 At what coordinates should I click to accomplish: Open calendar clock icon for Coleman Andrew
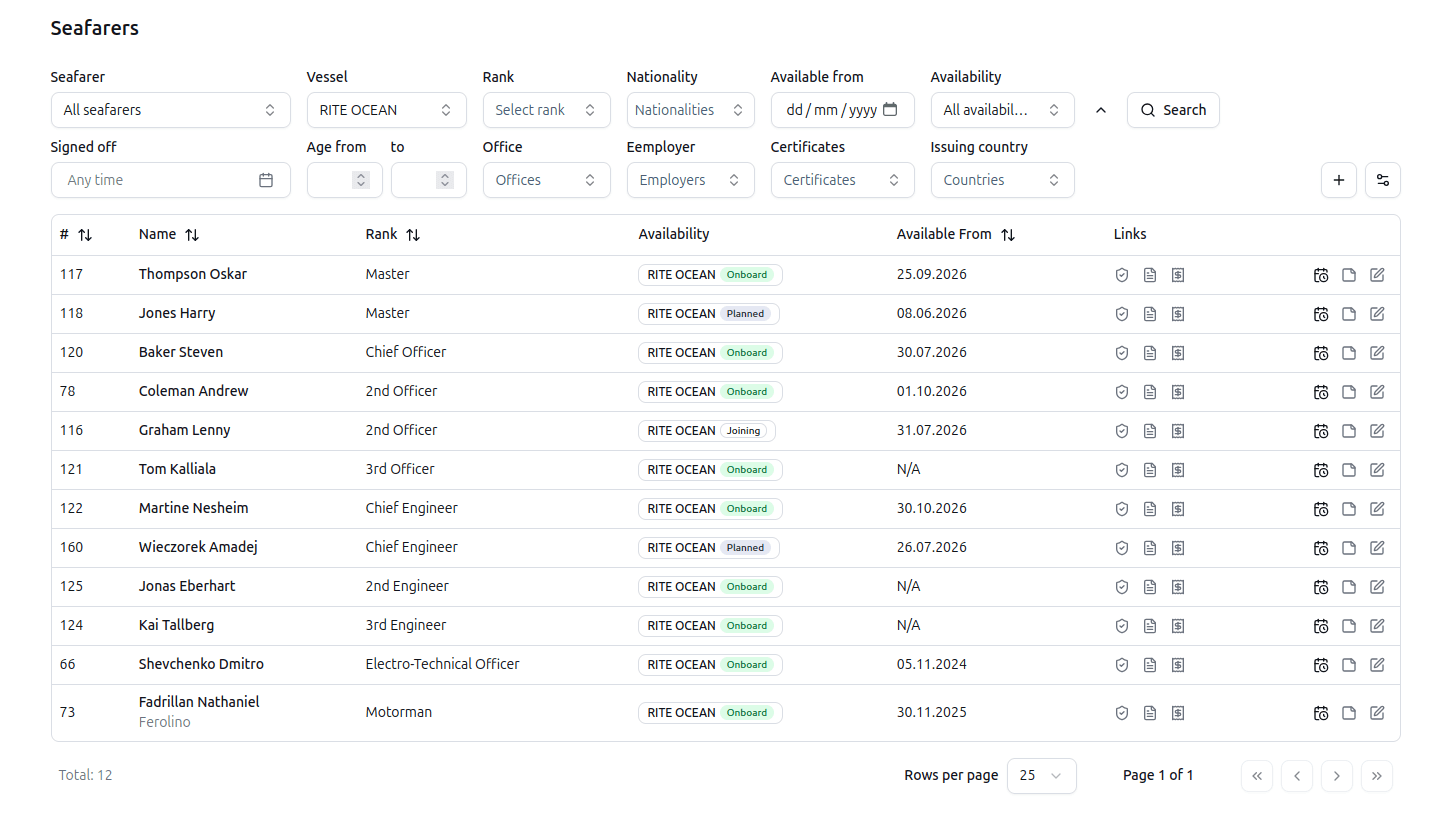pyautogui.click(x=1321, y=392)
